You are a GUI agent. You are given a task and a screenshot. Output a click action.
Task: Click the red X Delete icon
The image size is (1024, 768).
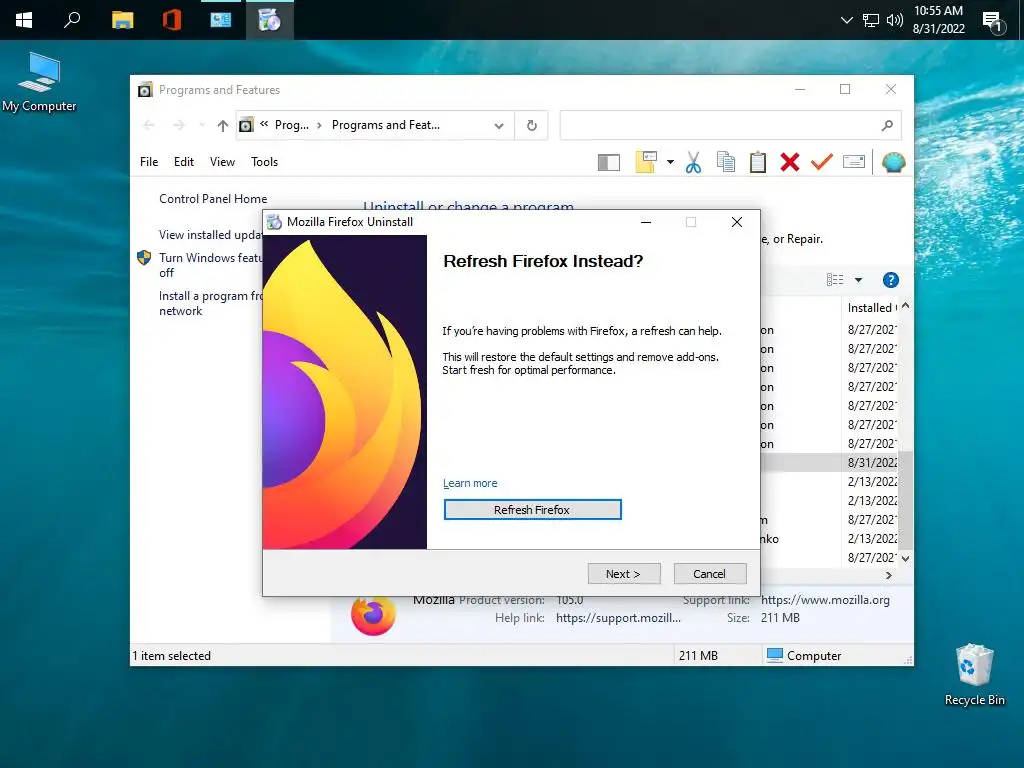[x=790, y=162]
